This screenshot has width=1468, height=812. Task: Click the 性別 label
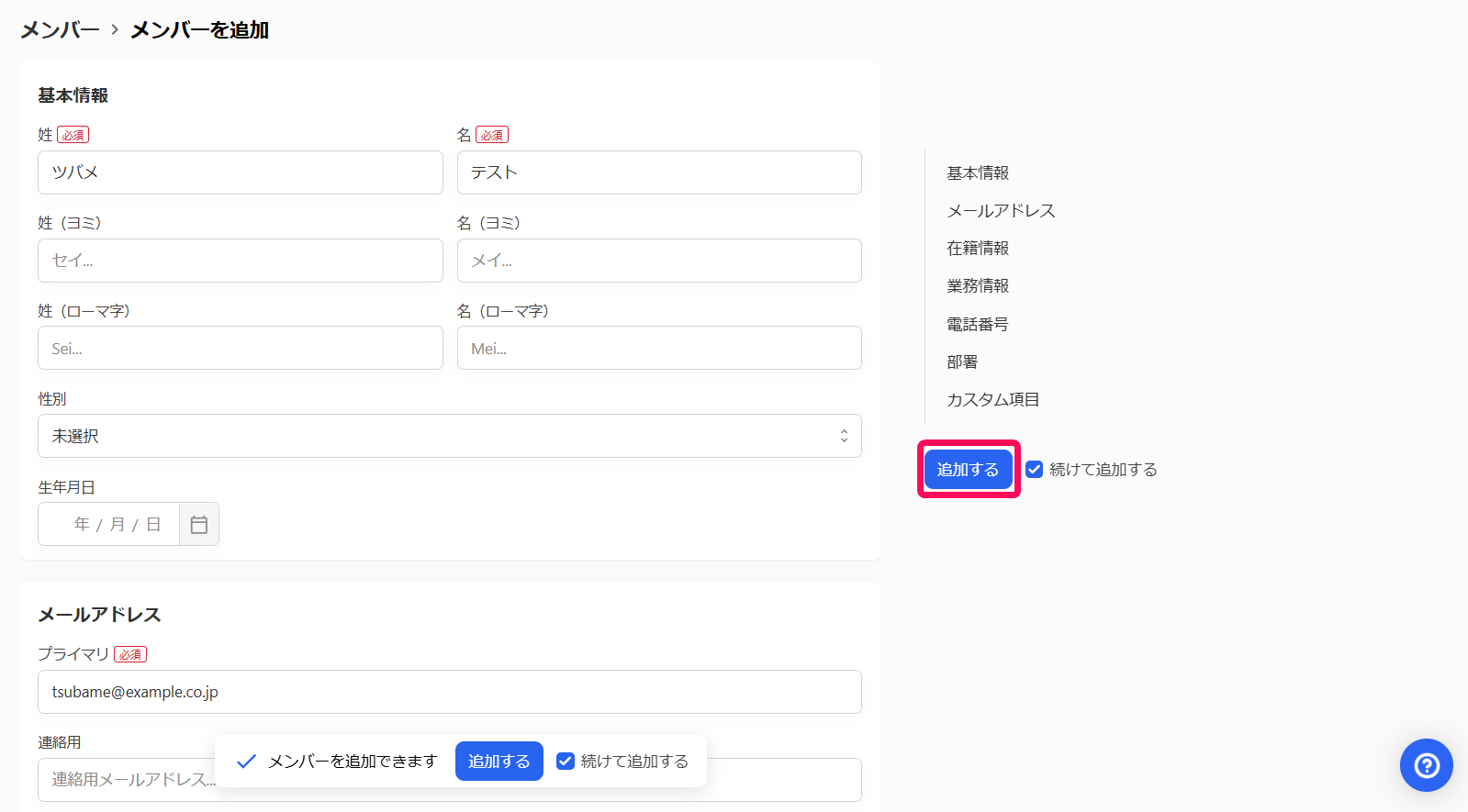pos(52,399)
